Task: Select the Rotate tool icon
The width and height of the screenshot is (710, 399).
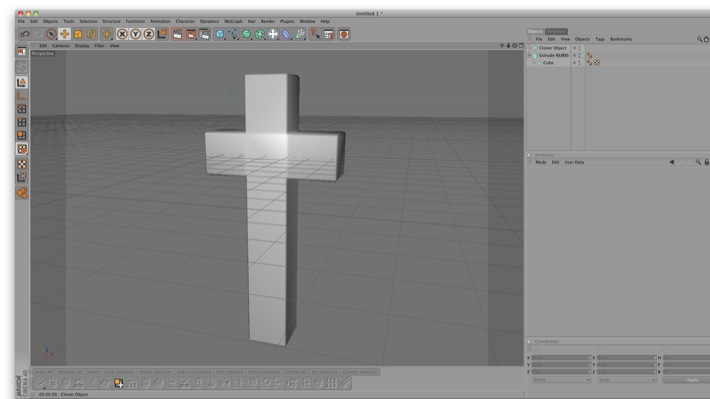Action: [91, 34]
